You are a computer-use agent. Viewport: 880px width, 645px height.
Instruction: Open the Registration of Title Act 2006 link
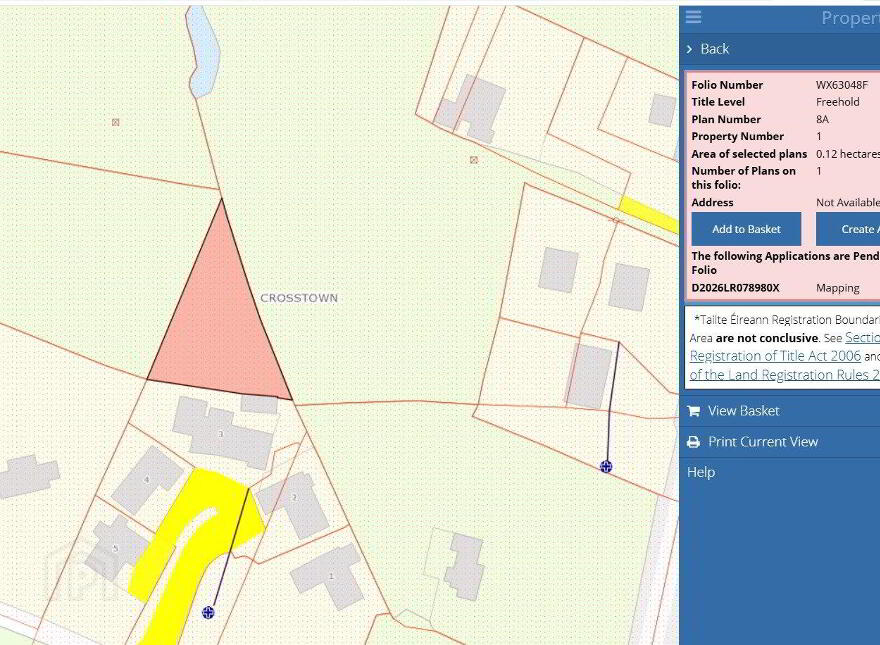tap(775, 356)
